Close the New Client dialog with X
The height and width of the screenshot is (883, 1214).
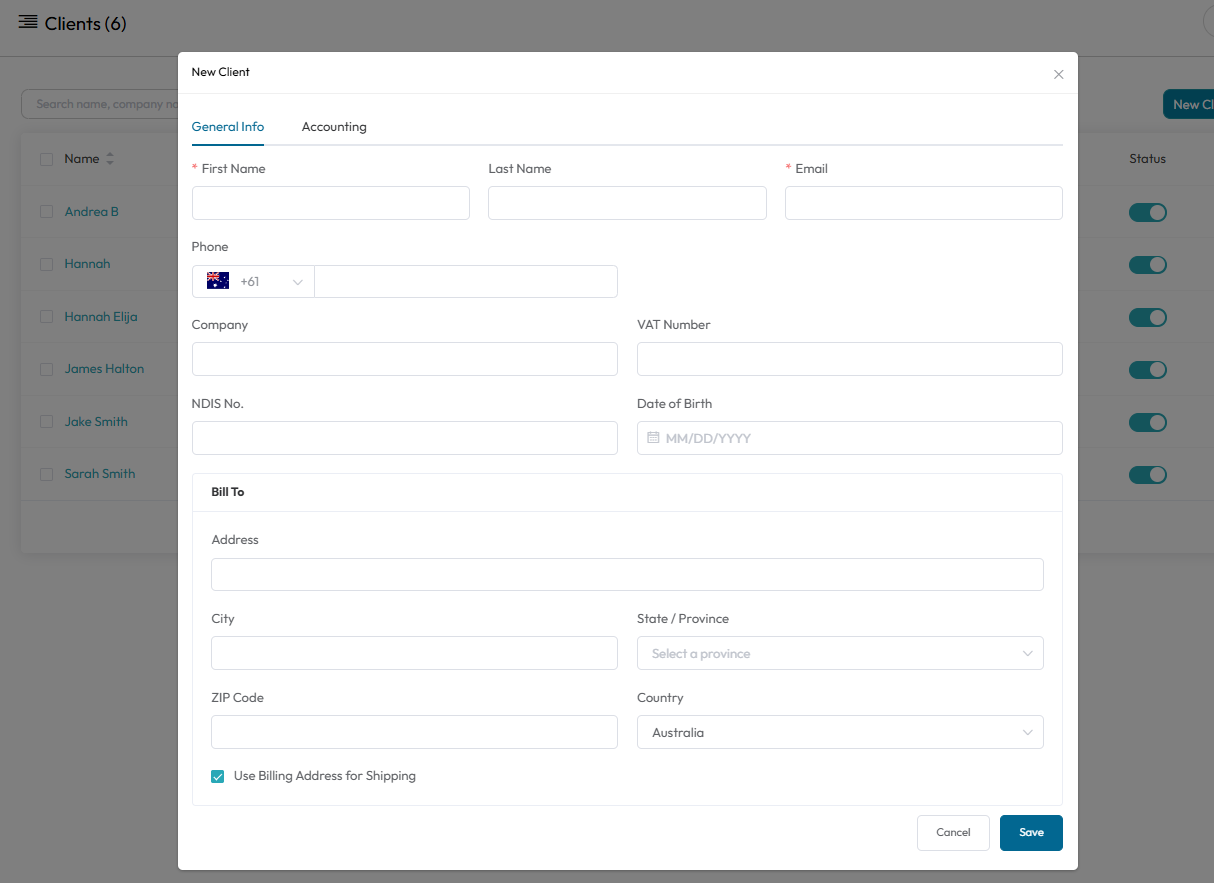(1058, 74)
